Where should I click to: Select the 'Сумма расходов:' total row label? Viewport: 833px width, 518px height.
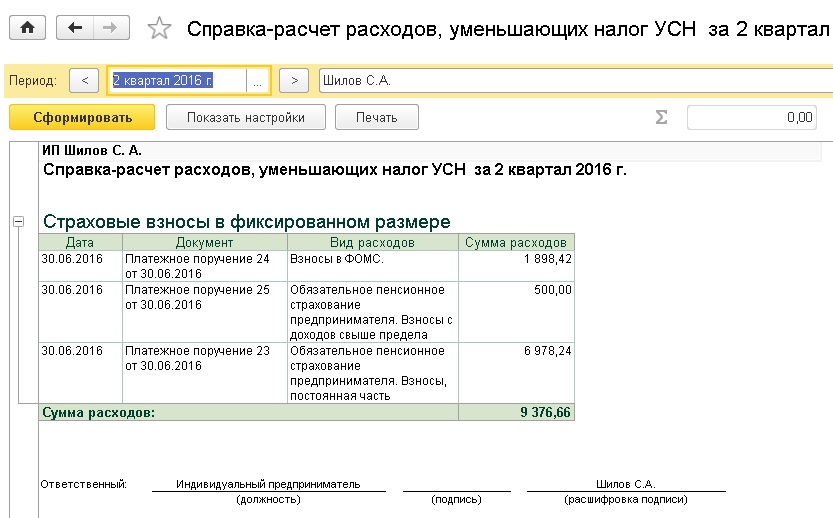pos(248,412)
